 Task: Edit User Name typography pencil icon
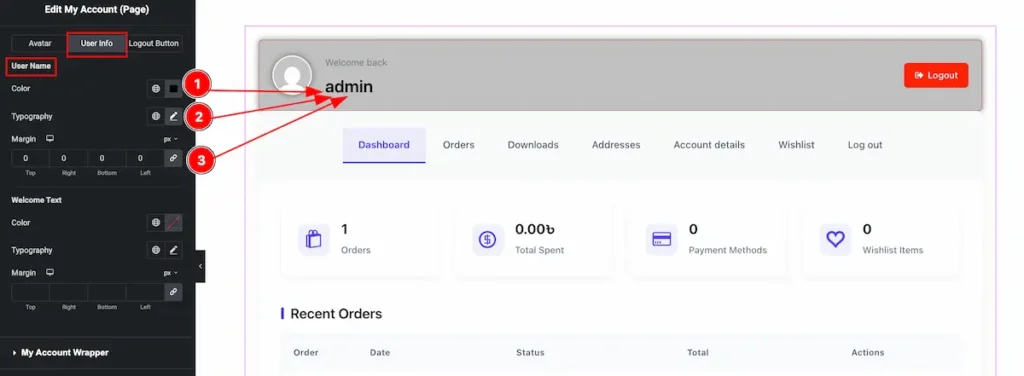tap(174, 117)
